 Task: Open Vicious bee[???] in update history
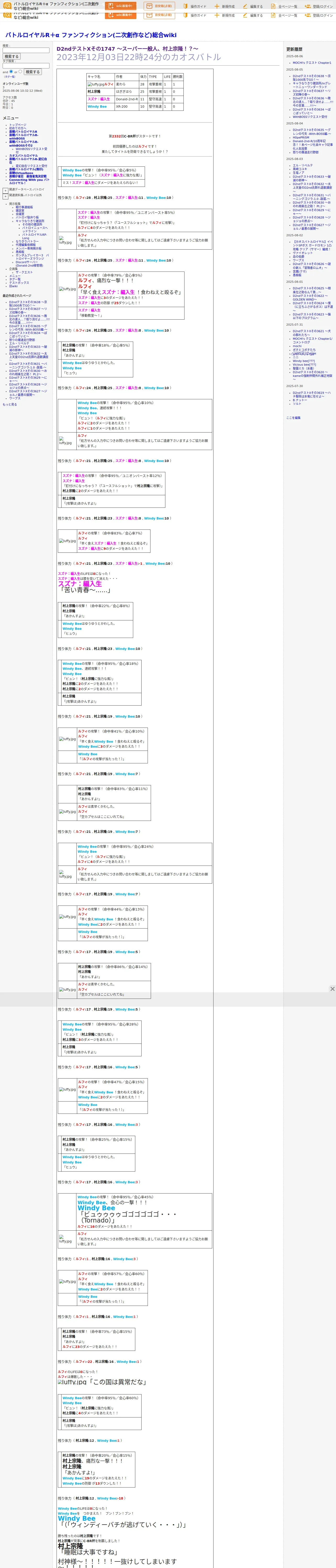[304, 365]
